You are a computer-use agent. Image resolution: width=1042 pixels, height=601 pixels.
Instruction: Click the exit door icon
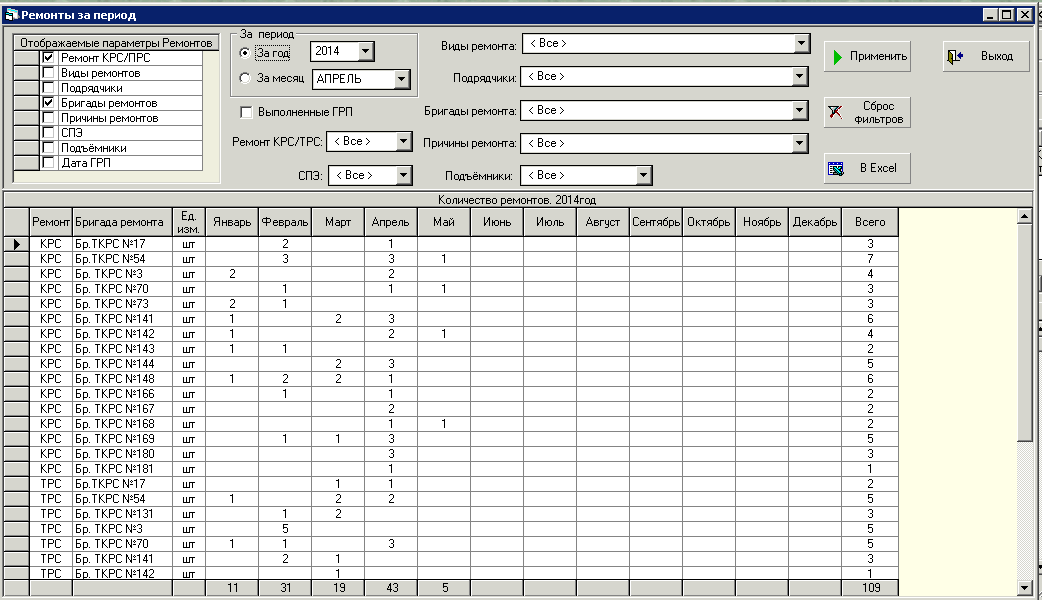coord(955,57)
